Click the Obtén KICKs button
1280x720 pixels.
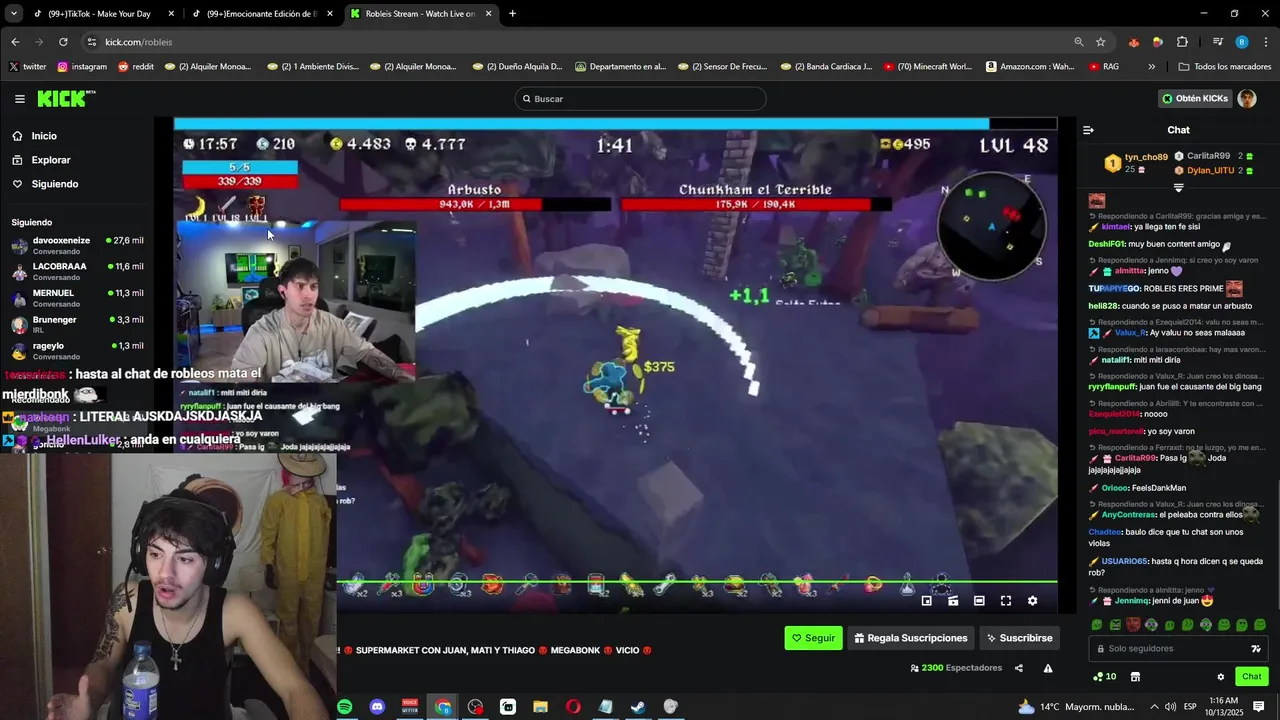point(1194,98)
